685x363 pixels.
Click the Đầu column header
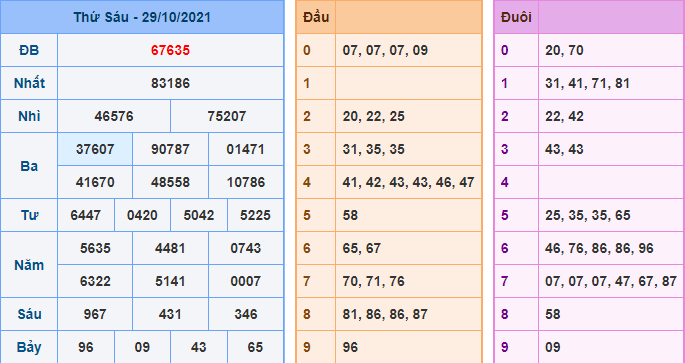tap(316, 17)
